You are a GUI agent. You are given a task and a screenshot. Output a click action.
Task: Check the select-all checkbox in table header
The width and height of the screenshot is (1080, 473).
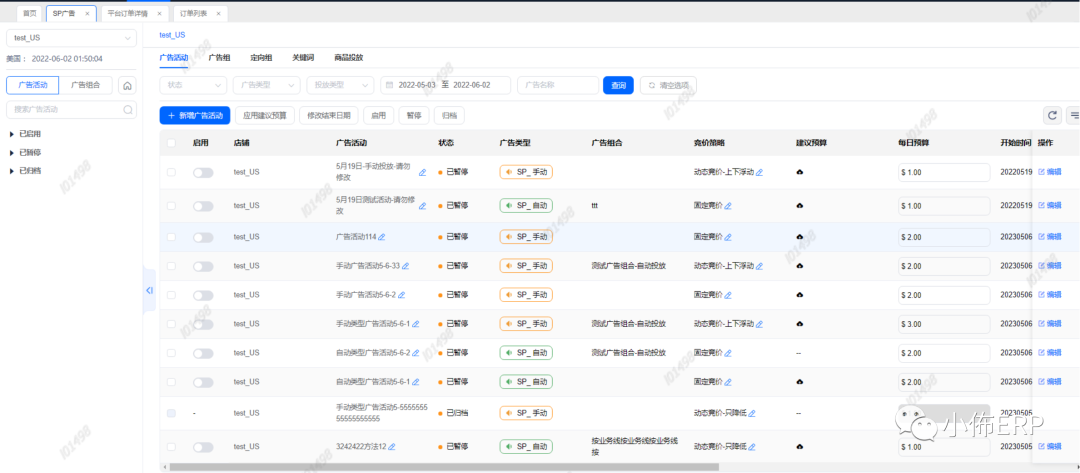[171, 143]
